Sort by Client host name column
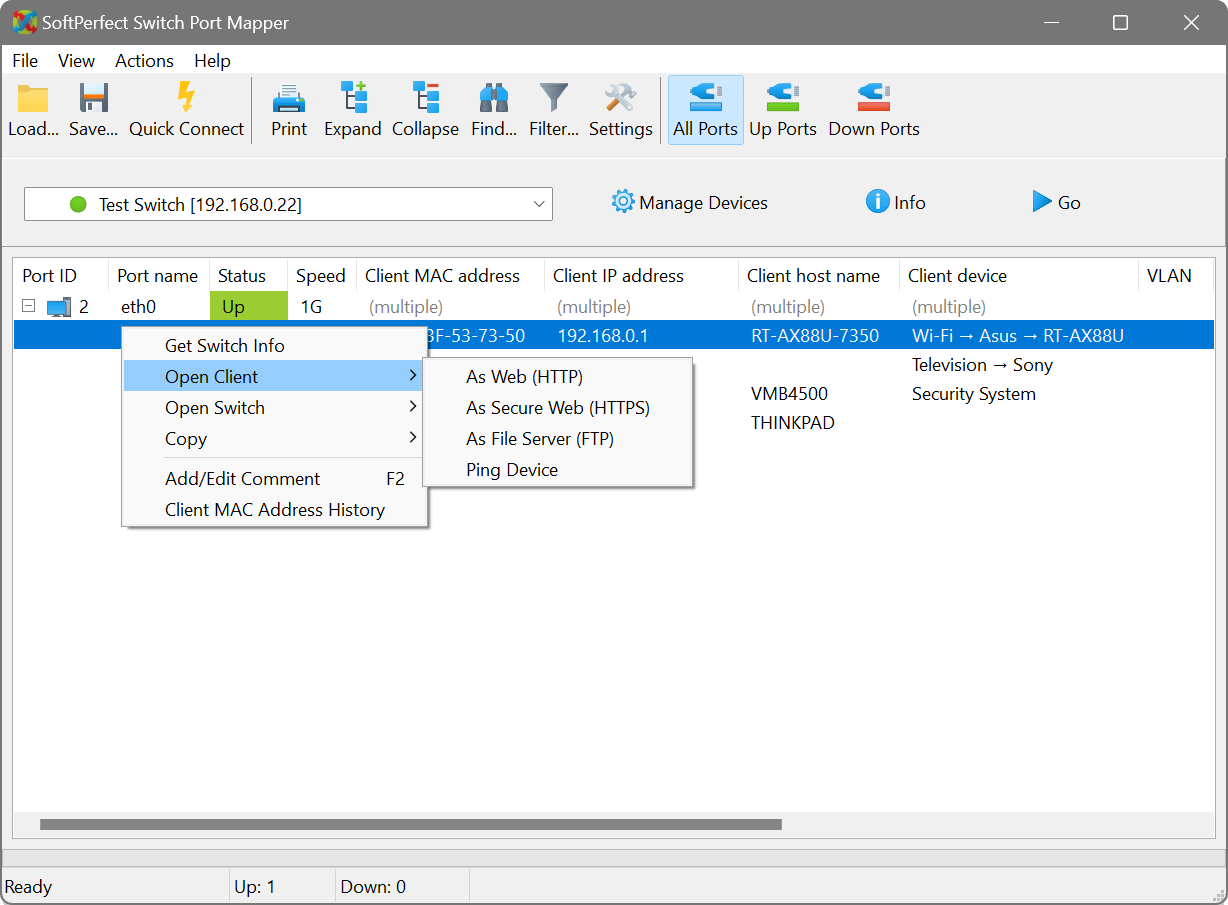This screenshot has height=905, width=1228. [x=819, y=276]
